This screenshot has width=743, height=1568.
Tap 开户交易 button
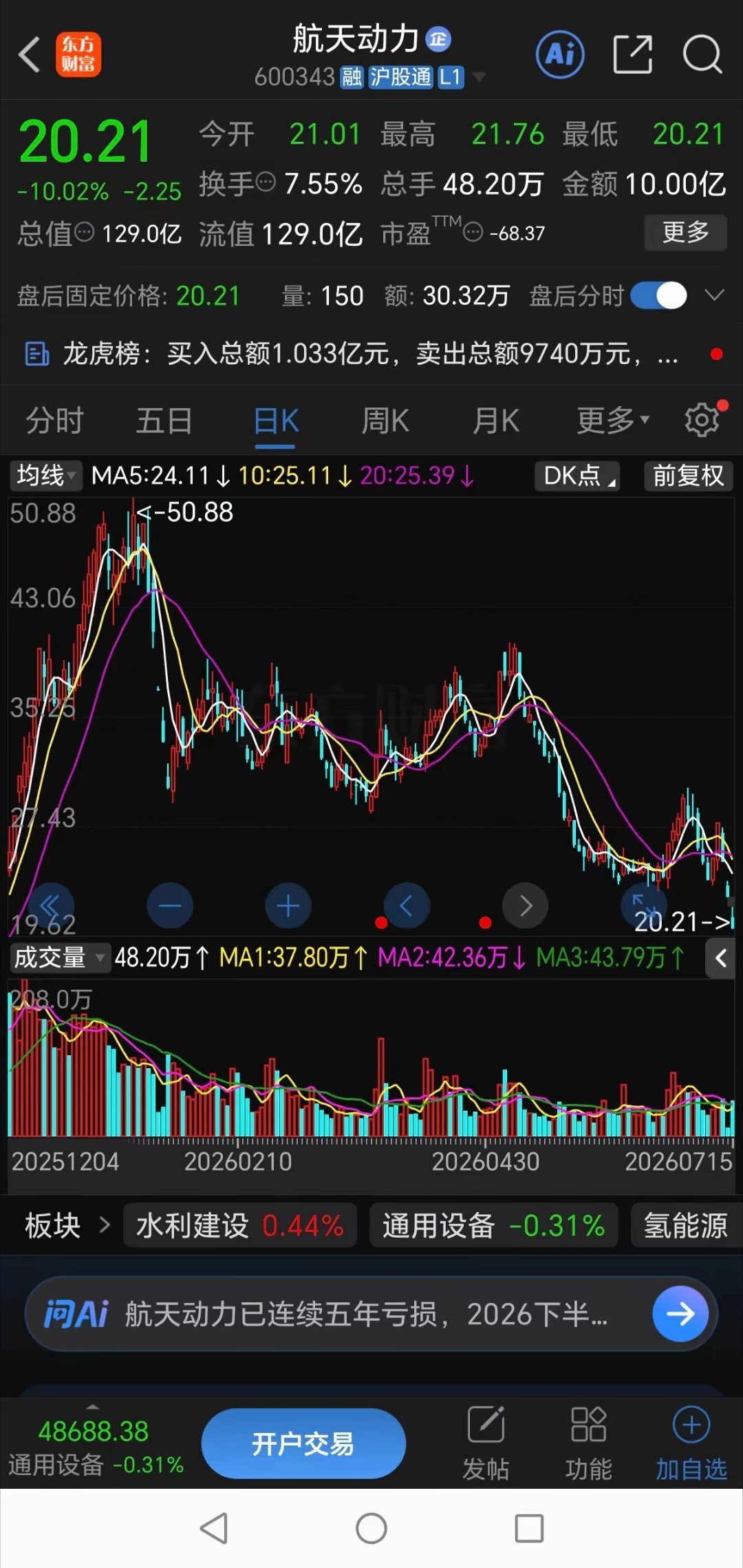pos(303,1443)
